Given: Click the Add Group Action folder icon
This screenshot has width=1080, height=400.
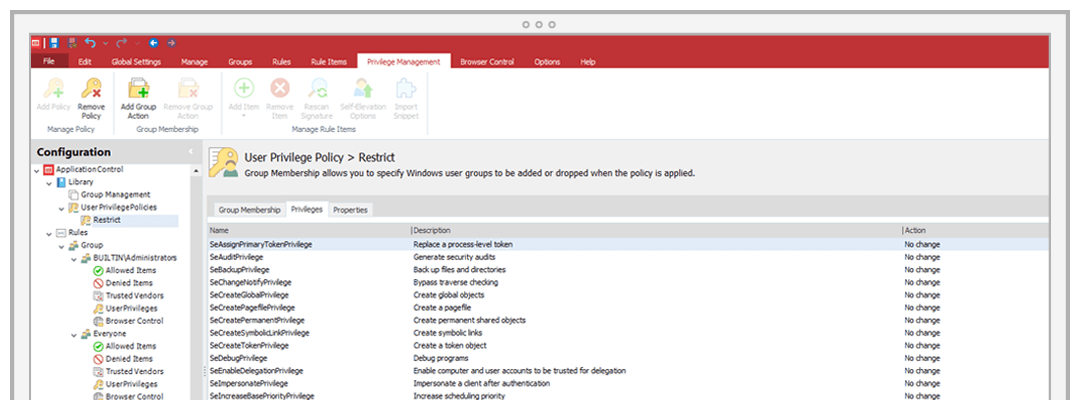Looking at the screenshot, I should [x=138, y=88].
